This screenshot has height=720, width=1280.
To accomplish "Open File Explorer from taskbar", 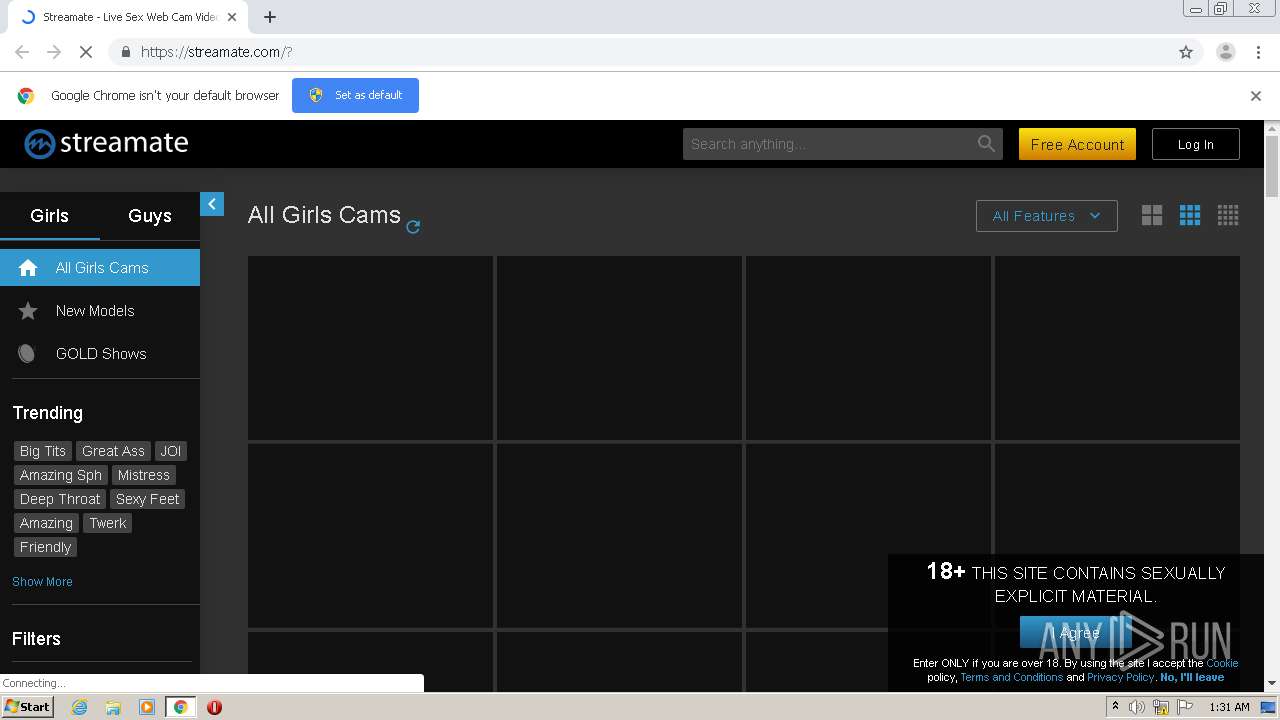I will [x=113, y=707].
